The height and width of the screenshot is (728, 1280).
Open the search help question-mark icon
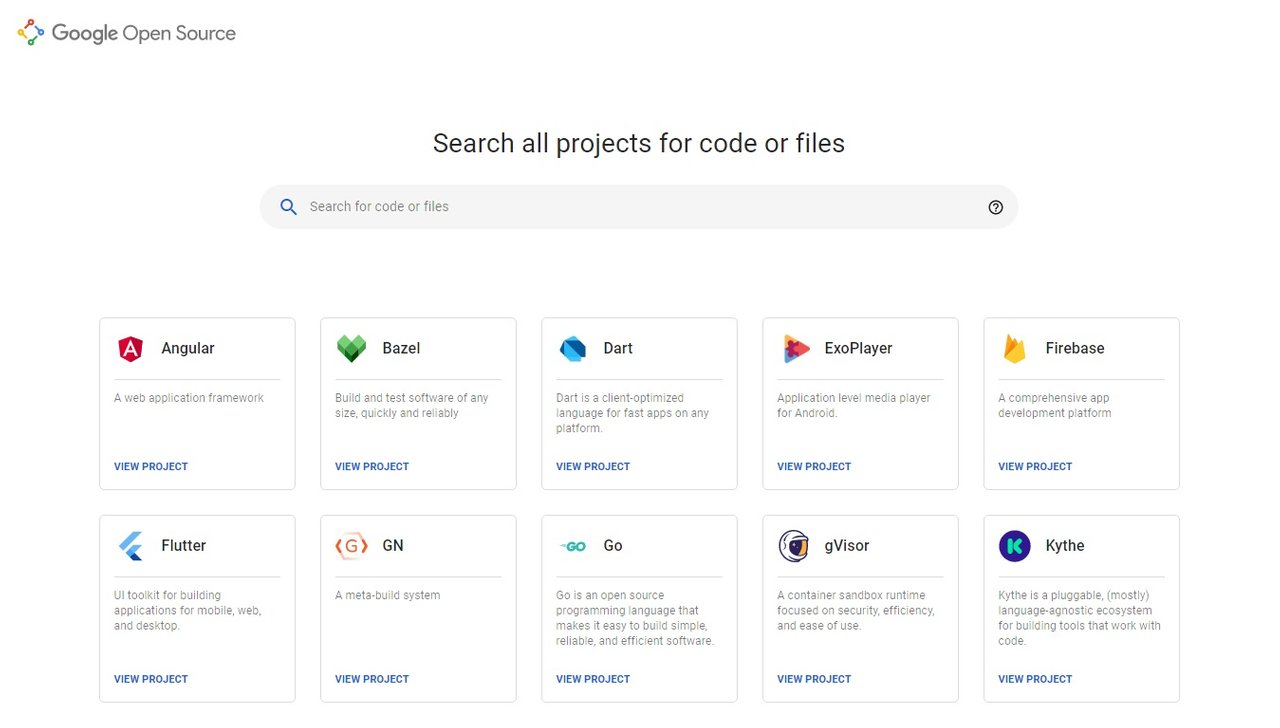pyautogui.click(x=995, y=207)
